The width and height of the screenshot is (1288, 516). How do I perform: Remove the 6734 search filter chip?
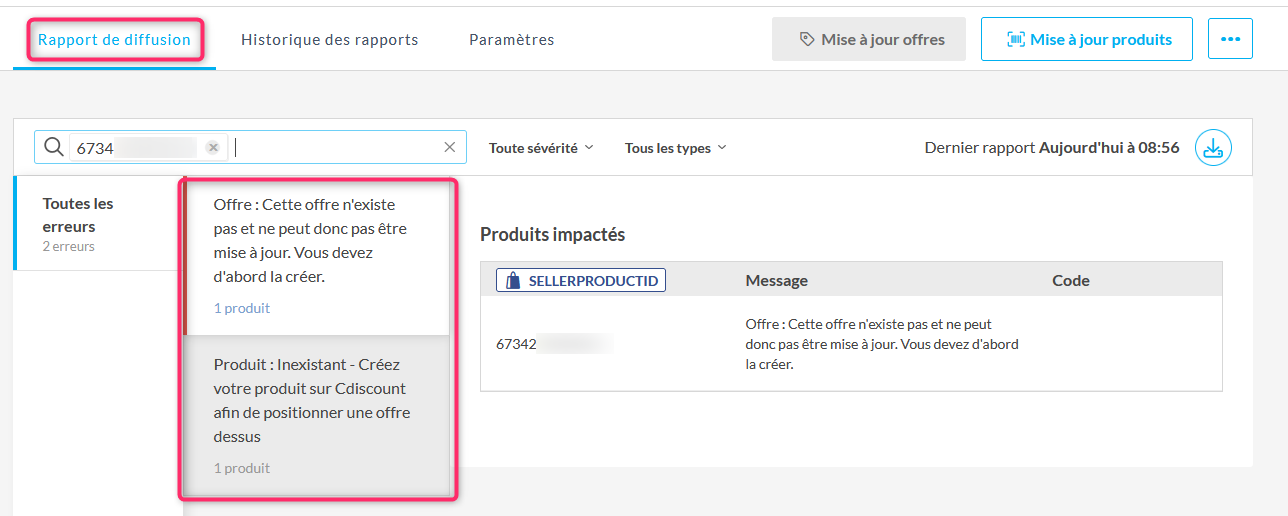point(213,148)
